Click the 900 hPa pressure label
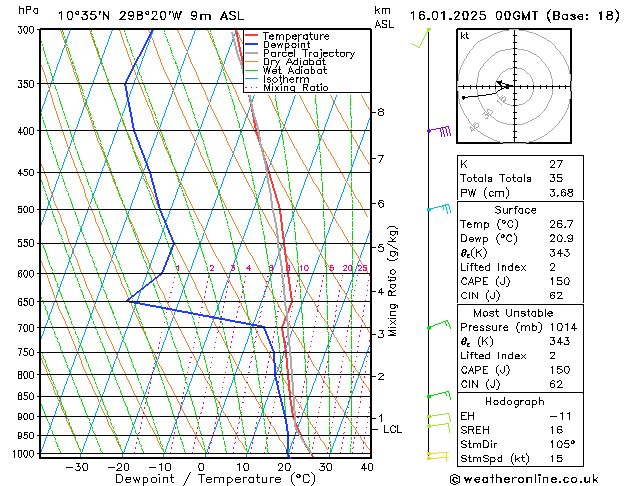The width and height of the screenshot is (629, 486). [x=28, y=416]
